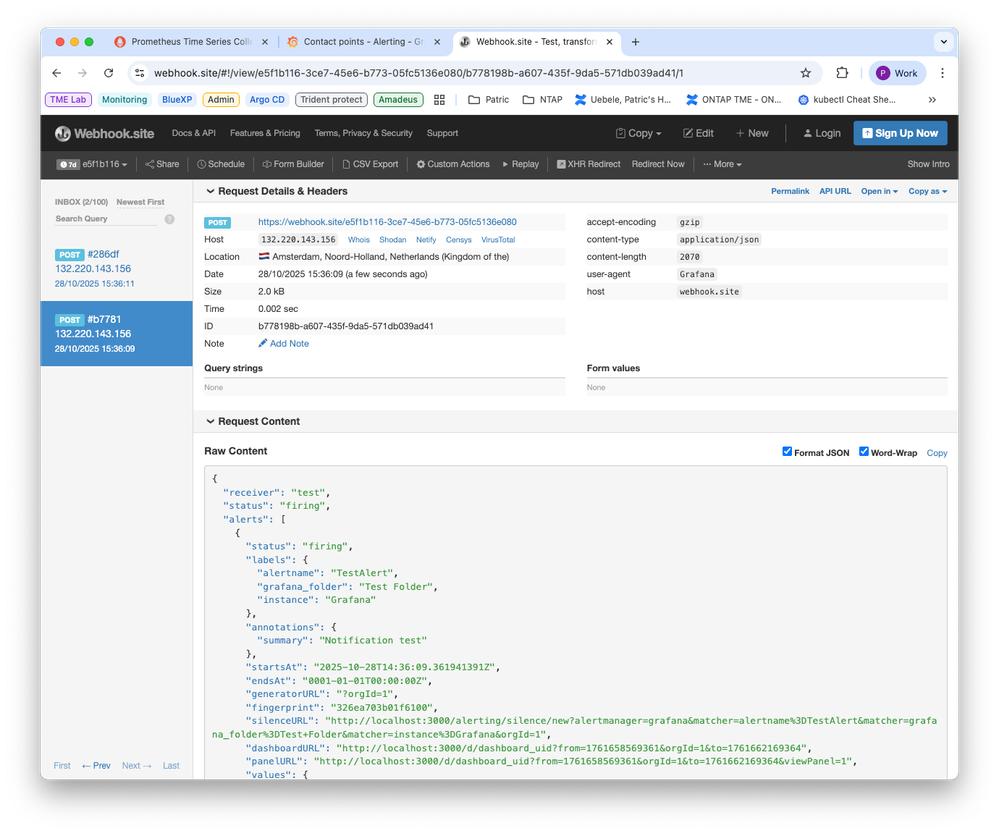This screenshot has height=833, width=999.
Task: Click the Search Query input field
Action: coord(105,219)
